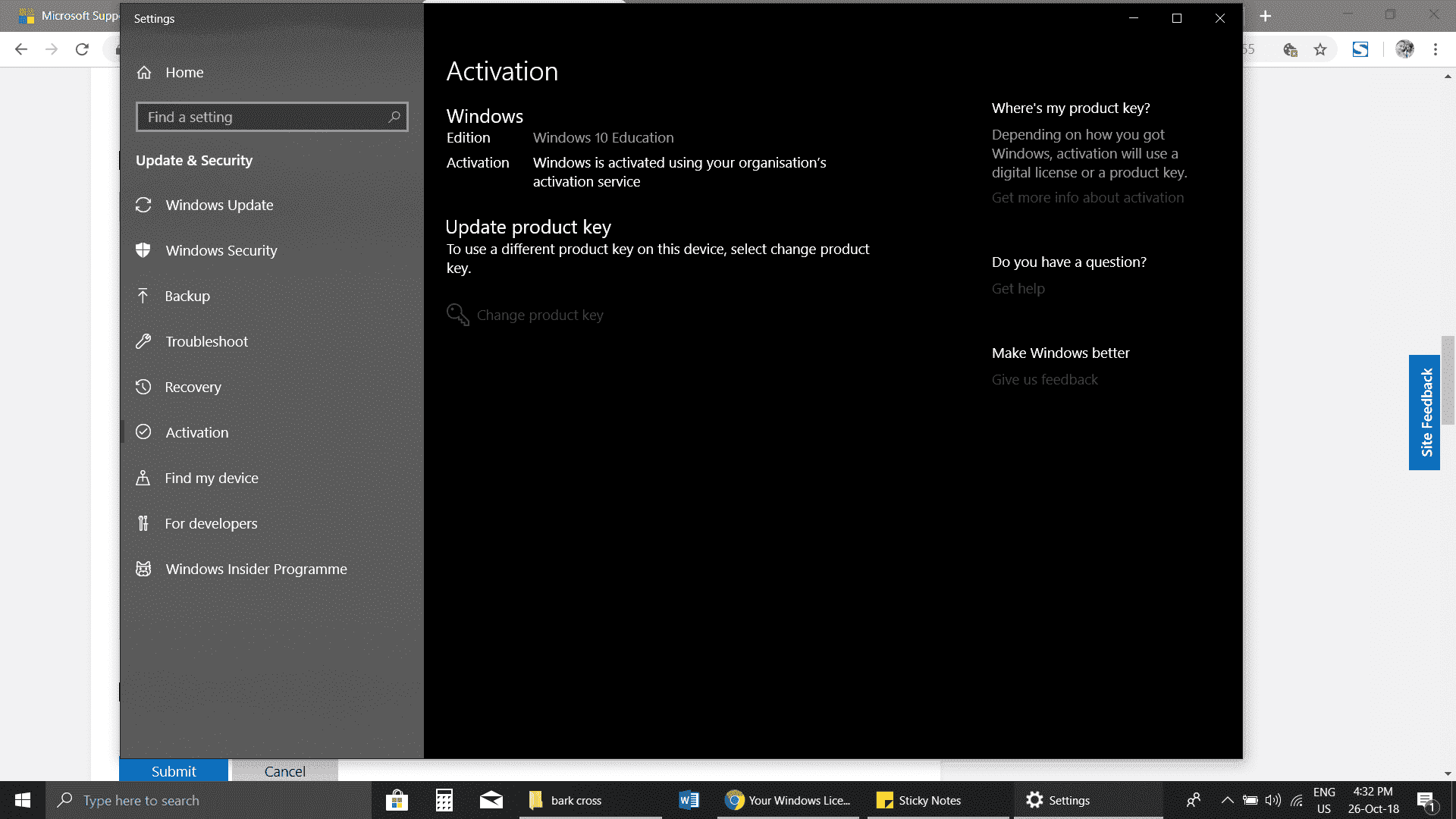This screenshot has height=819, width=1456.
Task: Click the Find my device person icon
Action: [x=143, y=478]
